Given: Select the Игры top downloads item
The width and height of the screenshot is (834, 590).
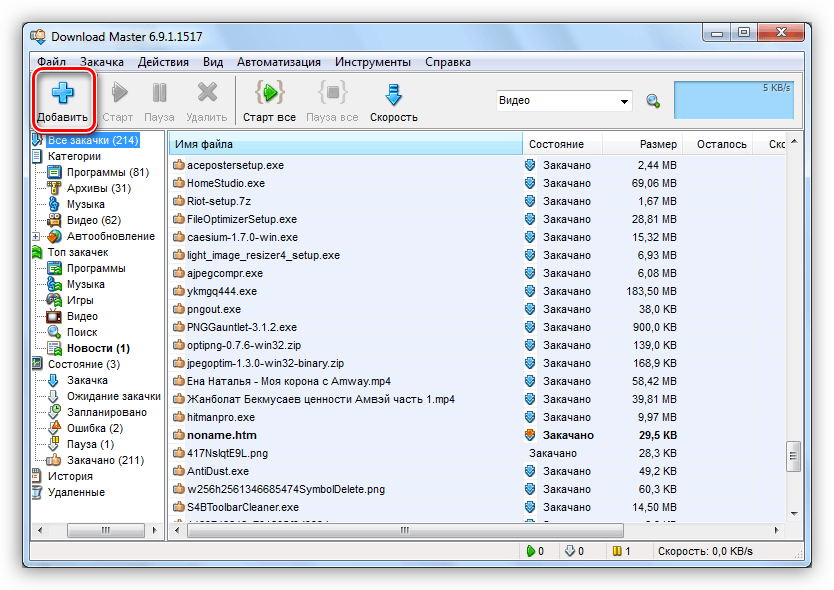Looking at the screenshot, I should 80,300.
